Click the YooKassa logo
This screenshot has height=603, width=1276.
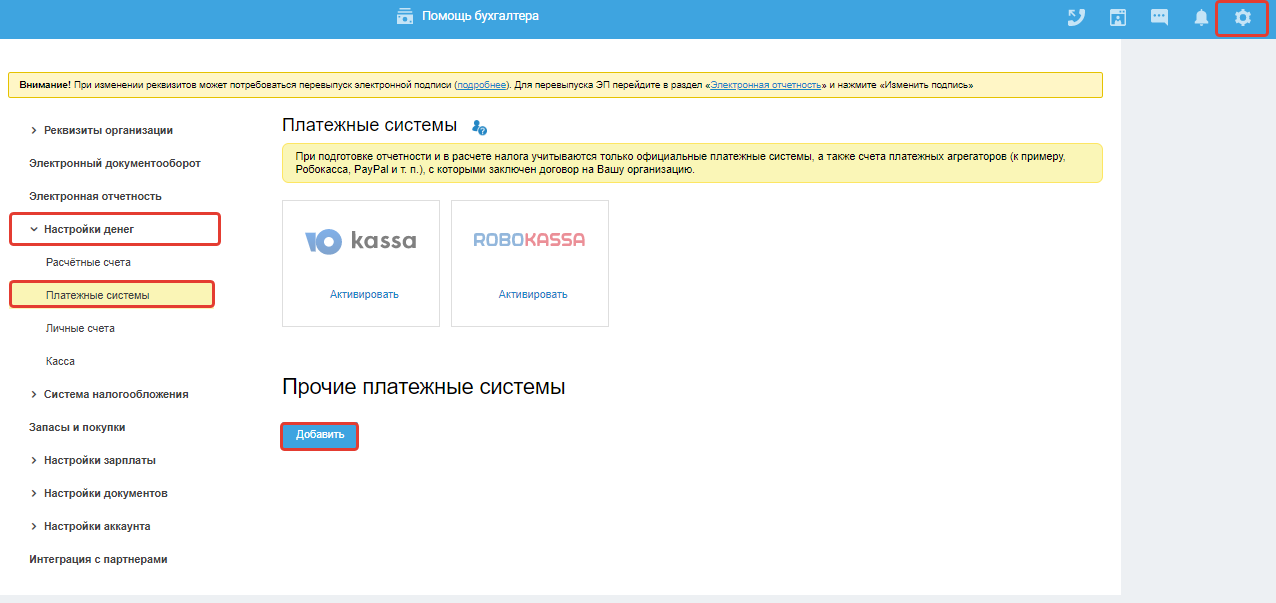(360, 241)
